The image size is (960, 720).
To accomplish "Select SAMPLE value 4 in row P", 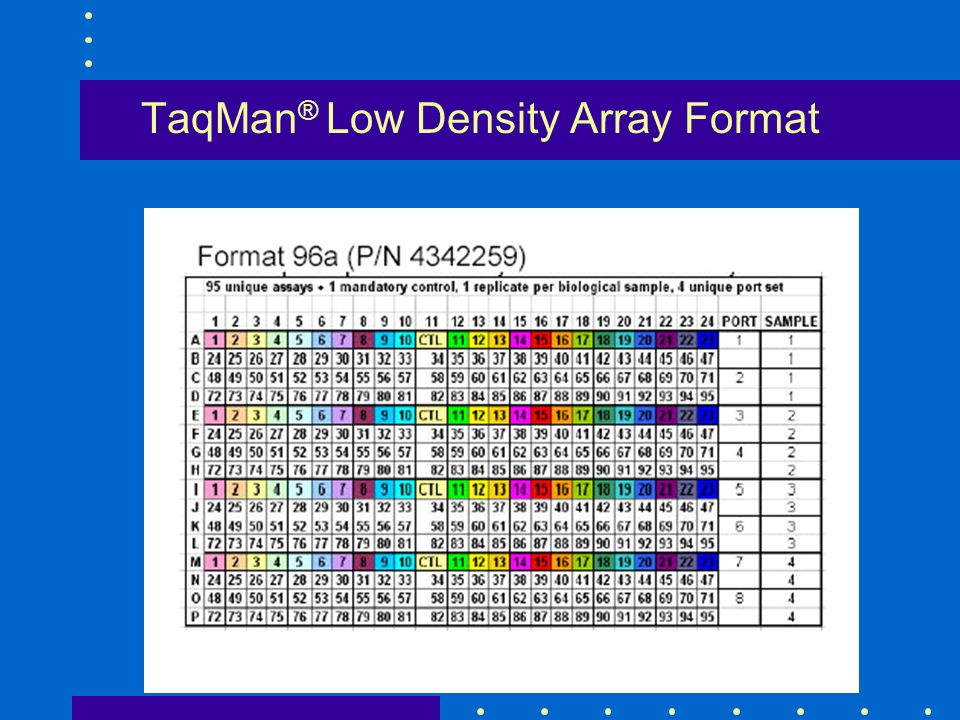I will (x=790, y=617).
